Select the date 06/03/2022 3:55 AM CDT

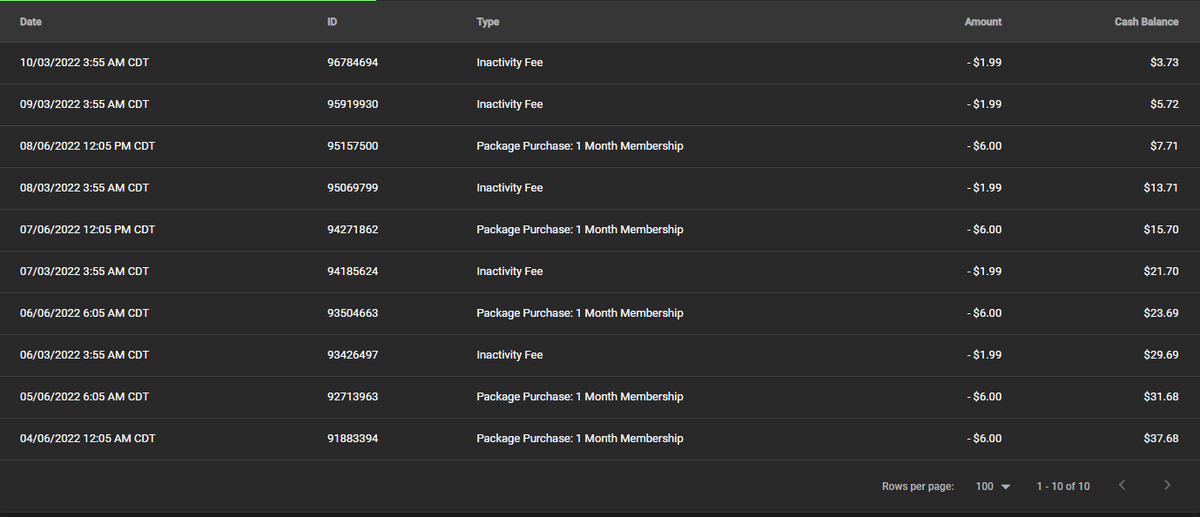(84, 355)
